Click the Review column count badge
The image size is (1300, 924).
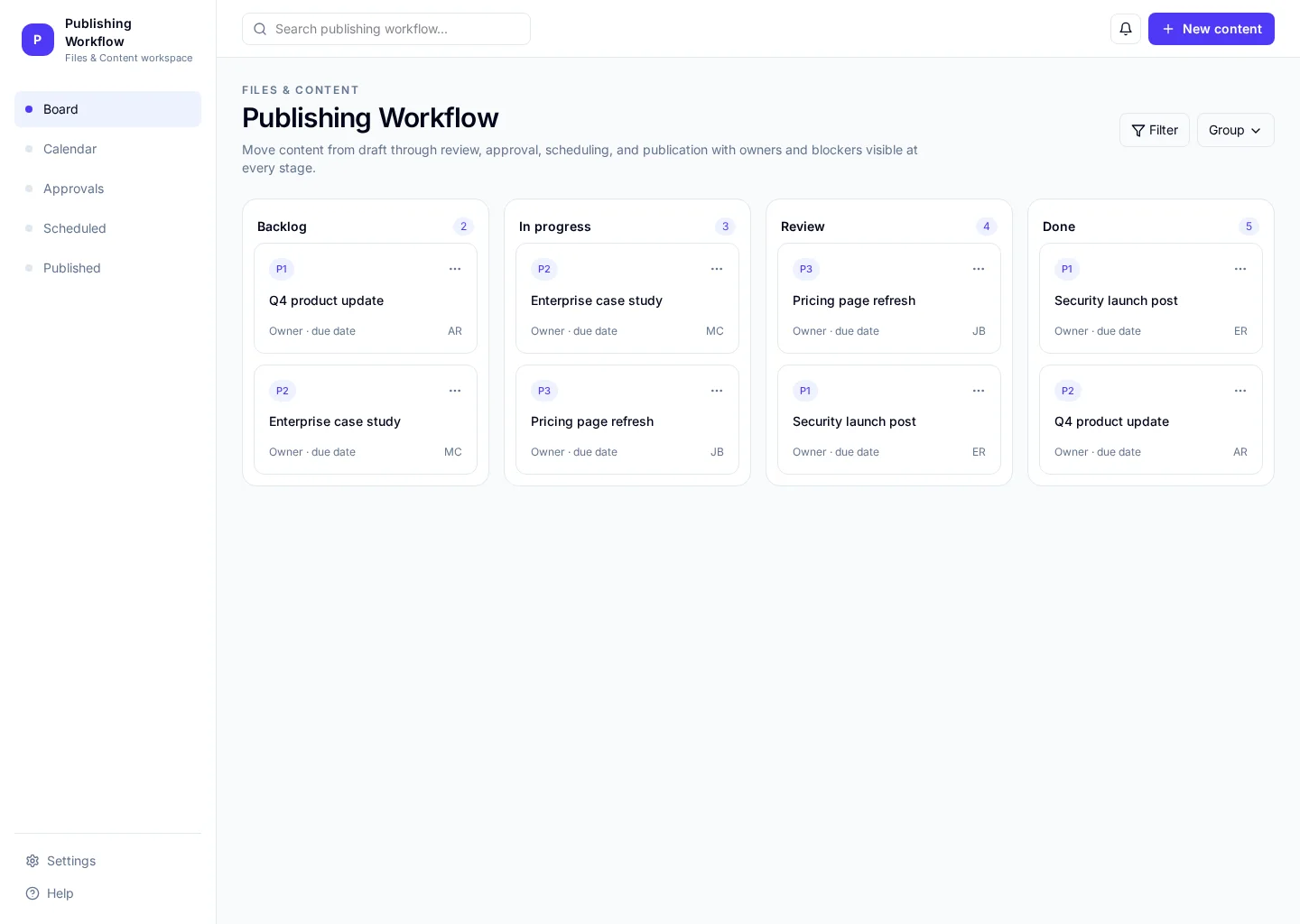(x=987, y=226)
